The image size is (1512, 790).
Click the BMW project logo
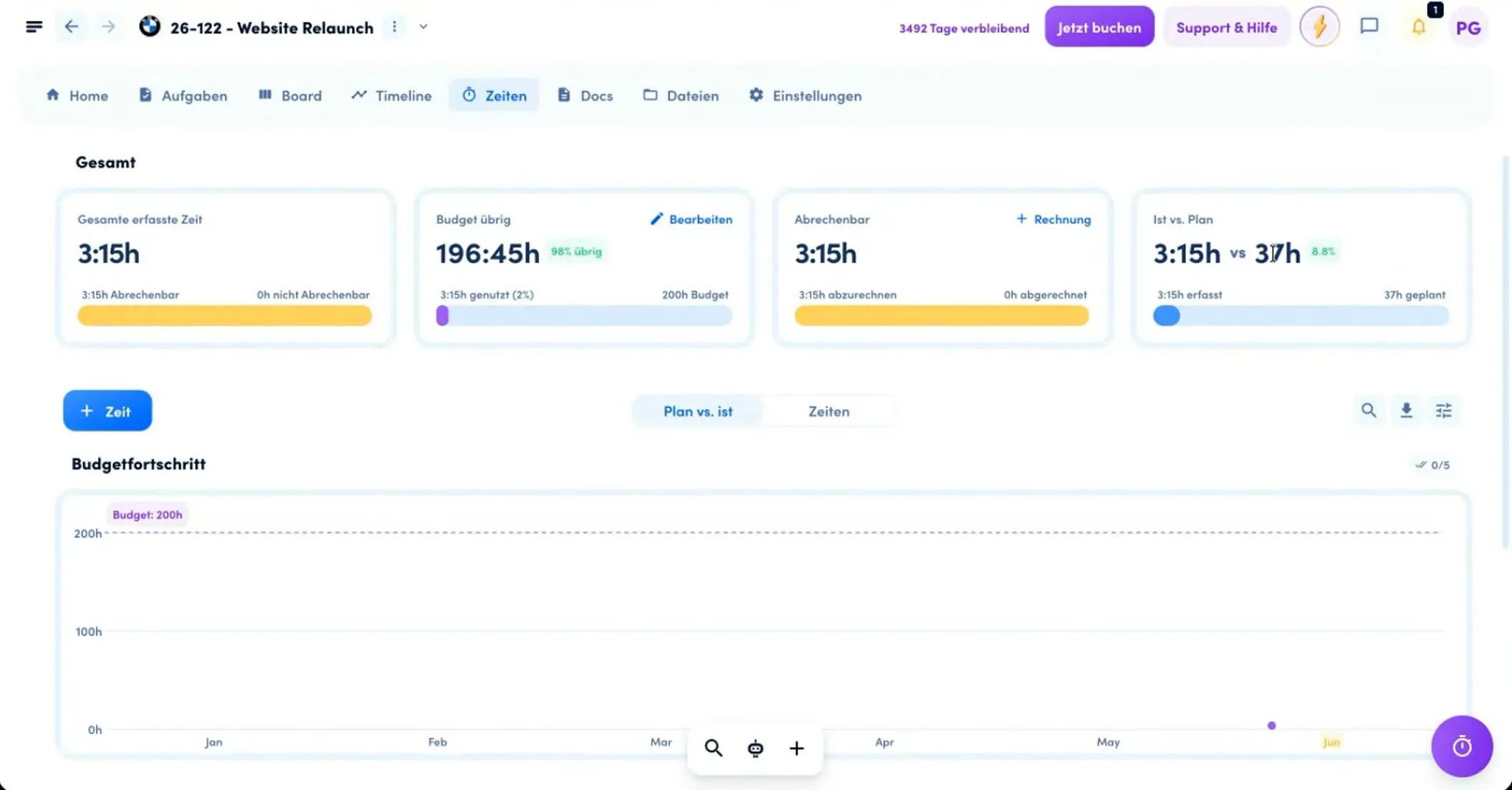click(150, 27)
